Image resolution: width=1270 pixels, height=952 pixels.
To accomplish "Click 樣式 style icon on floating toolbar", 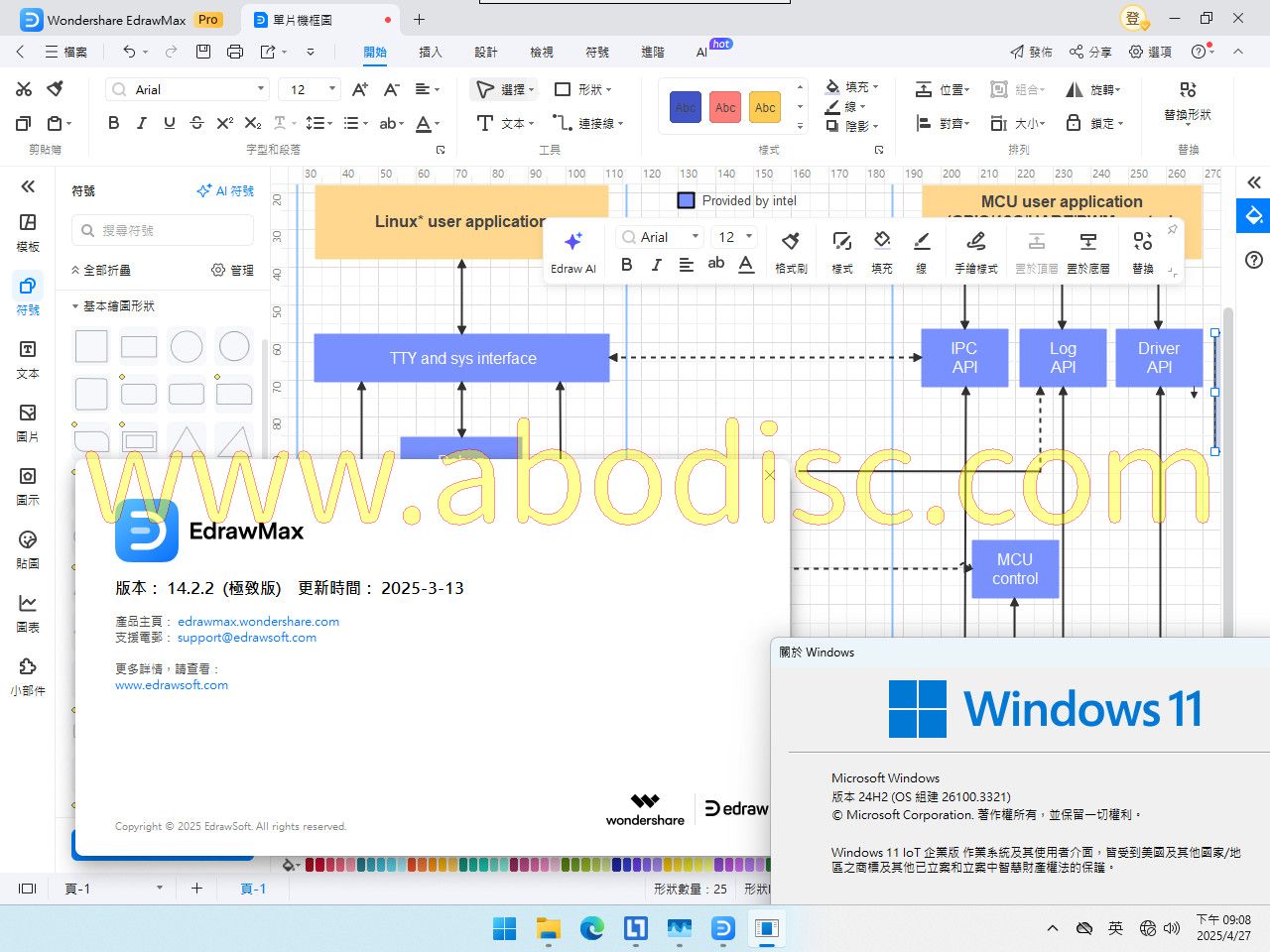I will coord(842,251).
